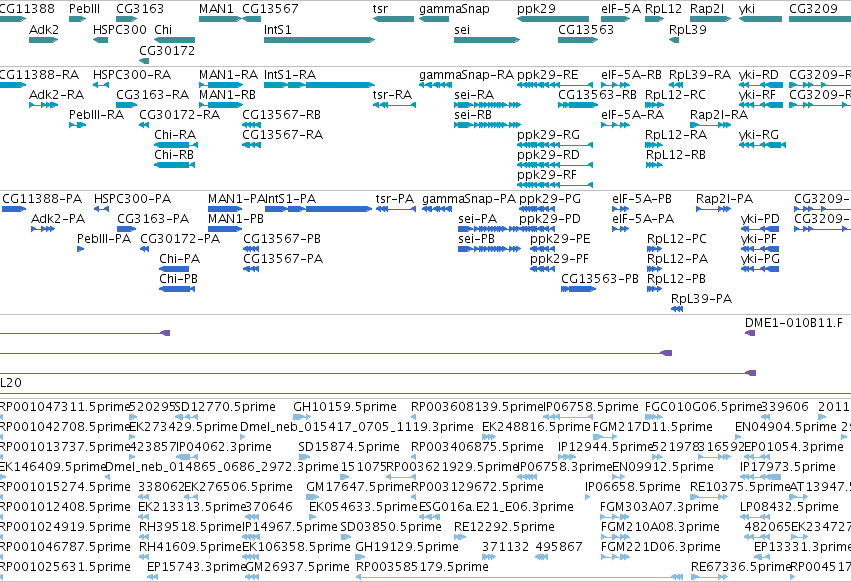Image resolution: width=851 pixels, height=582 pixels.
Task: Select the eIF-5A-RA transcript label
Action: click(632, 115)
